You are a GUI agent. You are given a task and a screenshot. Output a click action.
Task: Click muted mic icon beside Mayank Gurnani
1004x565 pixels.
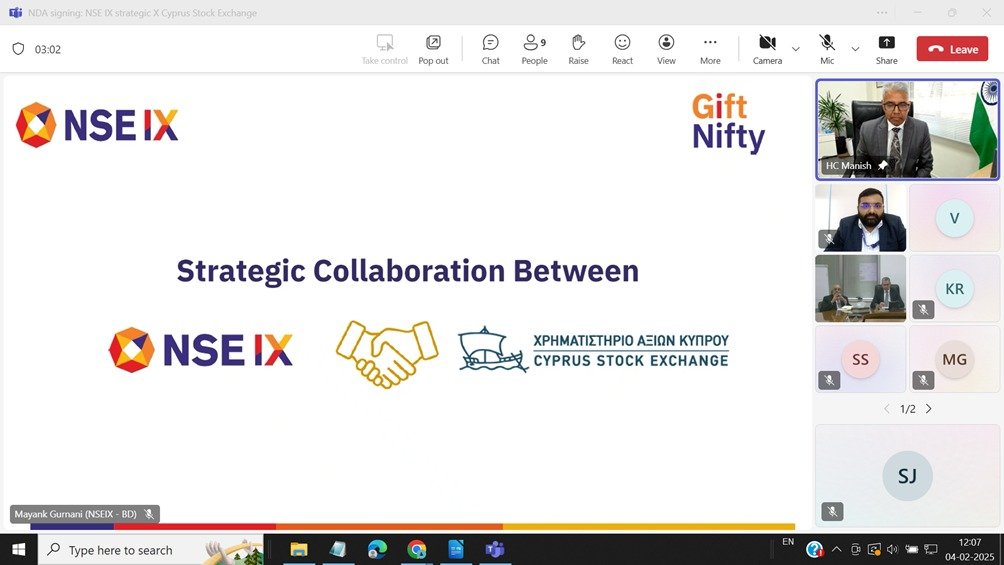click(149, 514)
